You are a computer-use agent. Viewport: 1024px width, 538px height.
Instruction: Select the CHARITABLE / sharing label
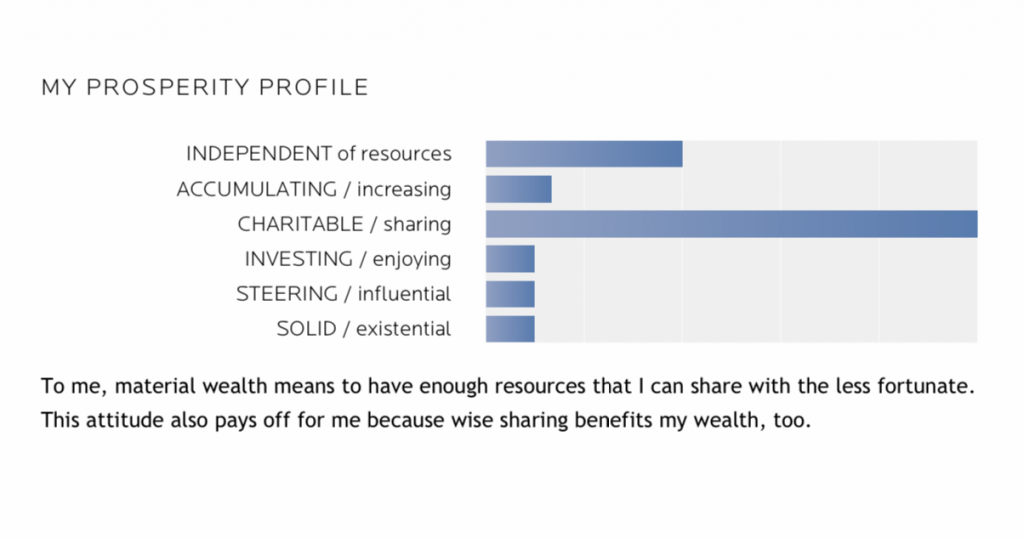click(344, 224)
